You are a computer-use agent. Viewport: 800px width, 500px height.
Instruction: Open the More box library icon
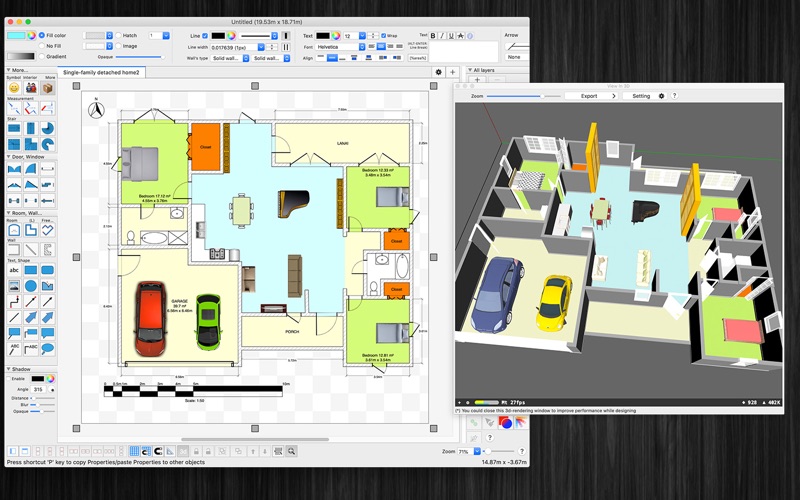point(48,88)
